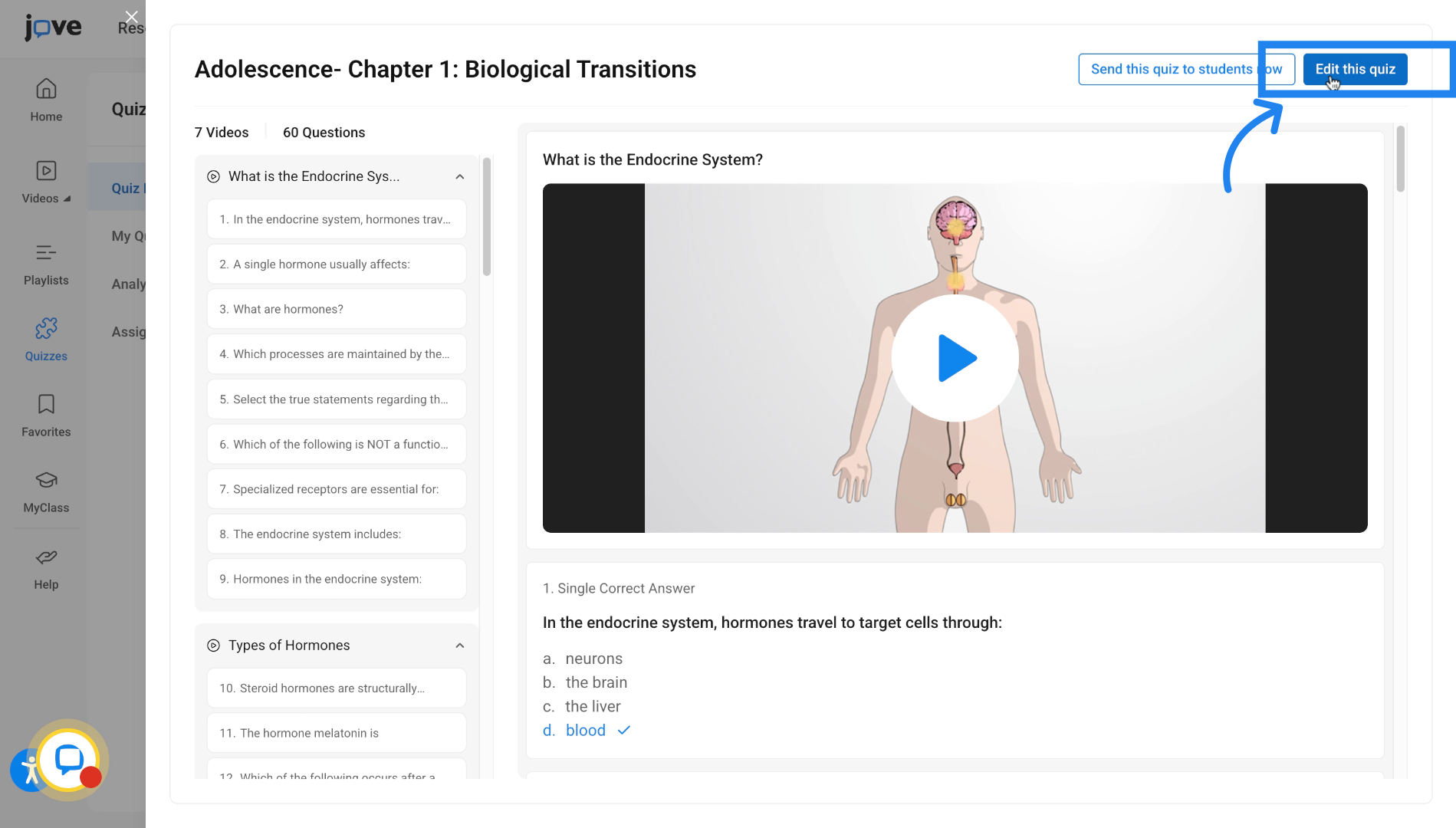Image resolution: width=1456 pixels, height=828 pixels.
Task: Select question 7 about specialized receptors
Action: 337,489
